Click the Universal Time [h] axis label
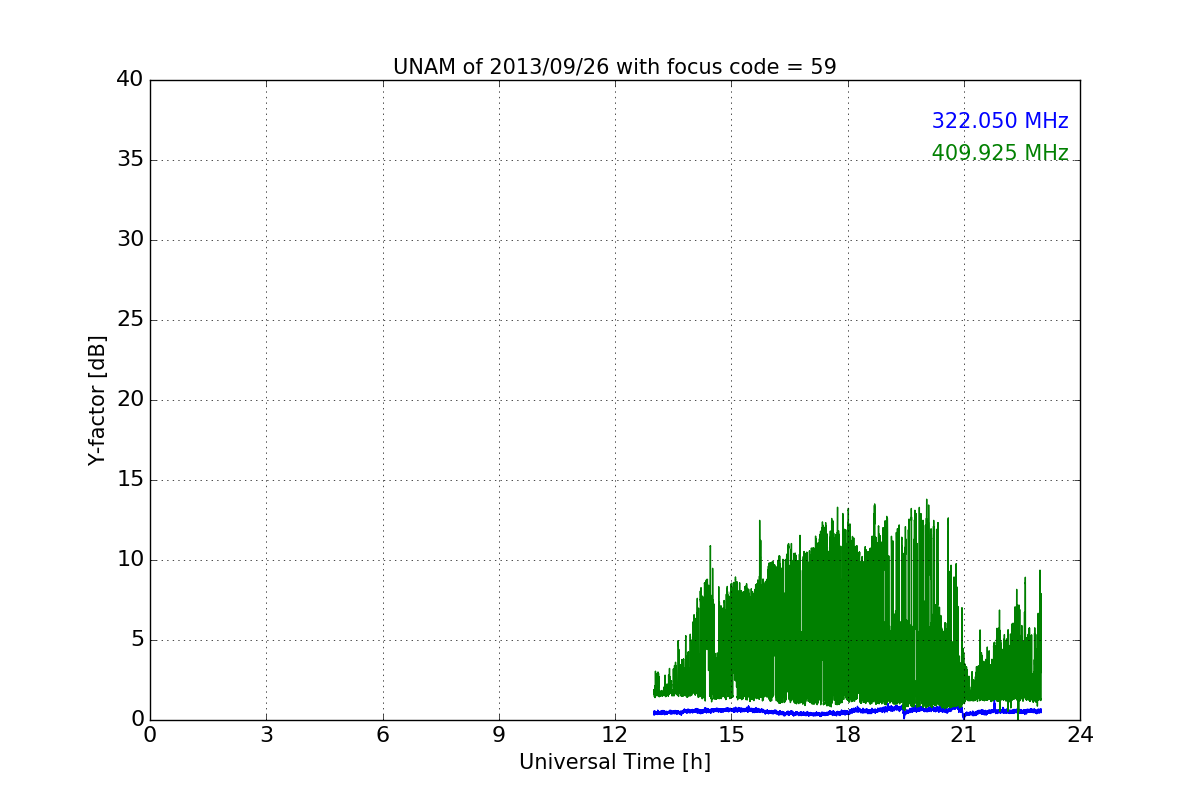 [x=614, y=762]
